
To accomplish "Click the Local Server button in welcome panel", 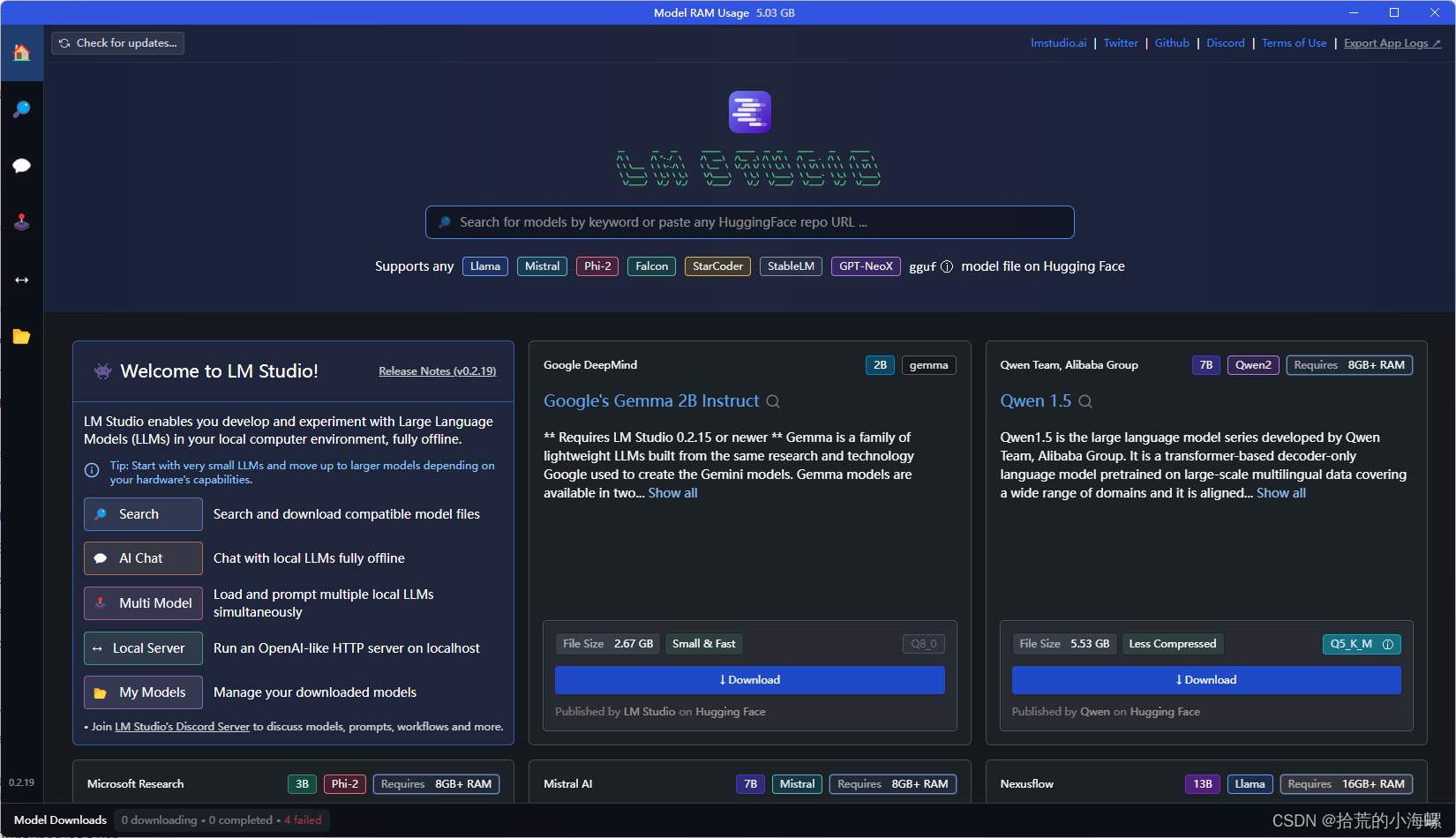I will 143,648.
